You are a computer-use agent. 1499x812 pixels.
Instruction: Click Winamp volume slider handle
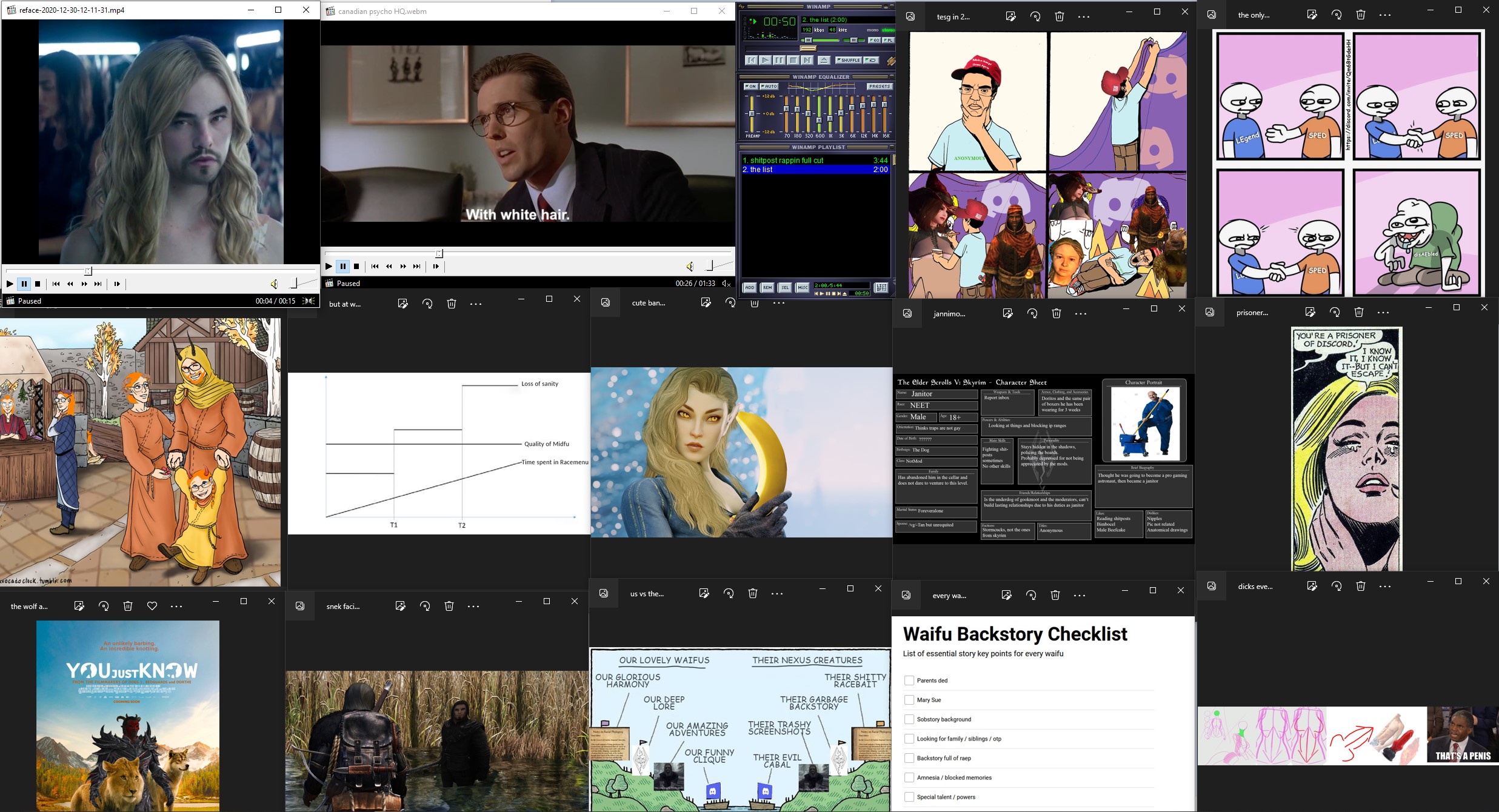pos(809,40)
